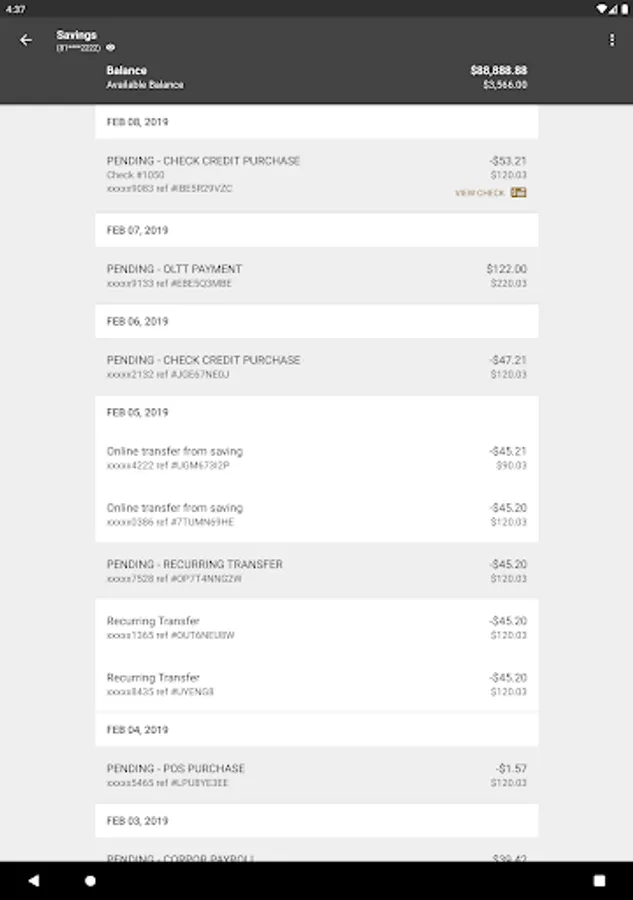Toggle account number visibility eye icon
633x900 pixels.
click(x=111, y=47)
